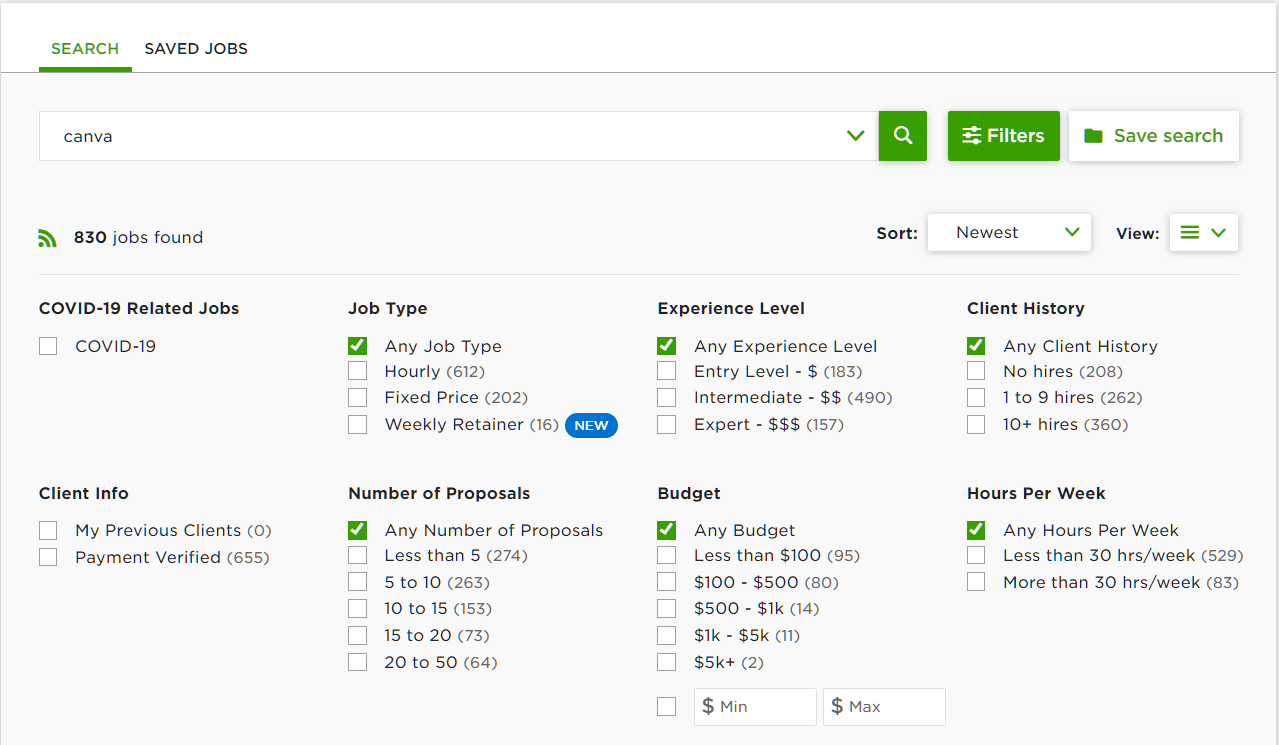1279x745 pixels.
Task: Check the Hourly job type filter
Action: [x=358, y=372]
